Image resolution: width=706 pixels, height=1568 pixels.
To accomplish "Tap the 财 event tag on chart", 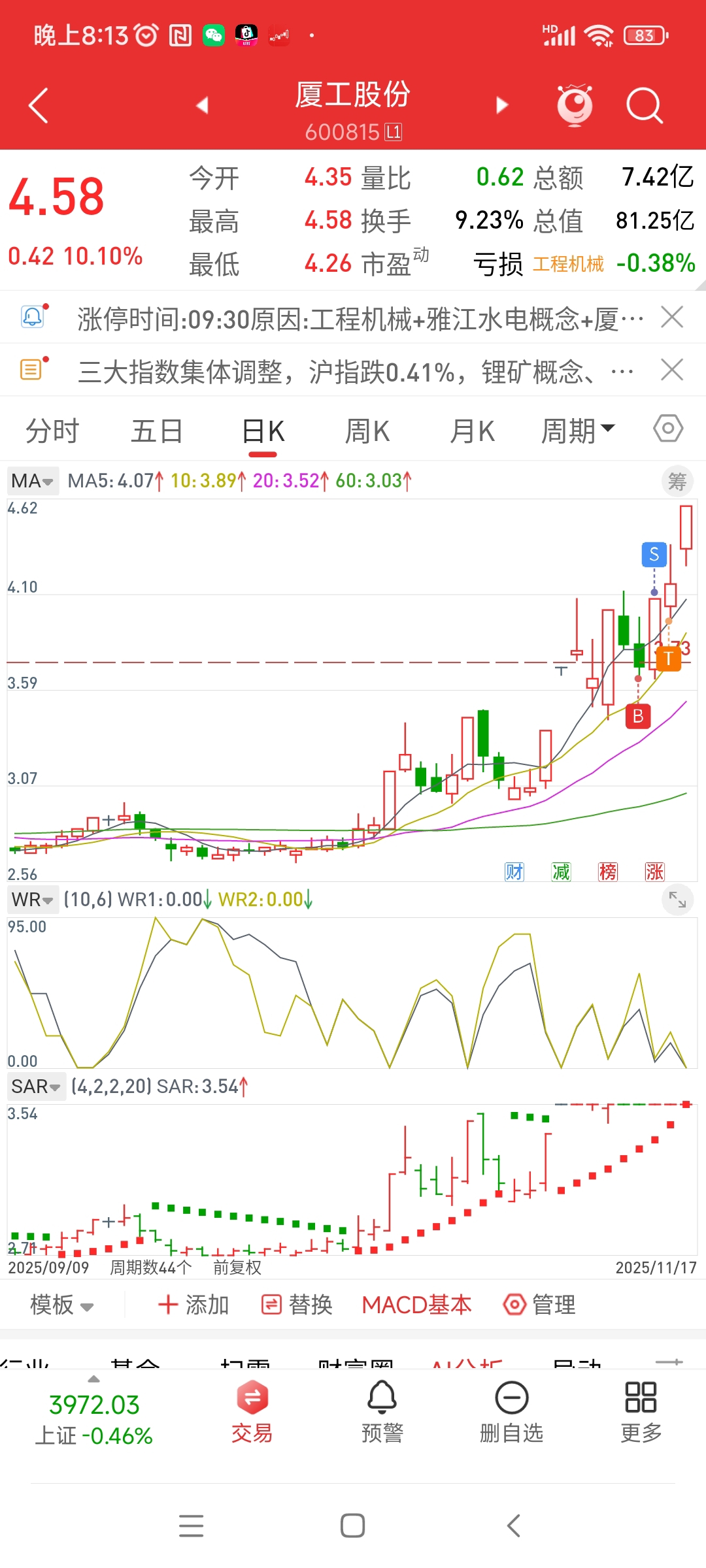I will click(x=514, y=872).
